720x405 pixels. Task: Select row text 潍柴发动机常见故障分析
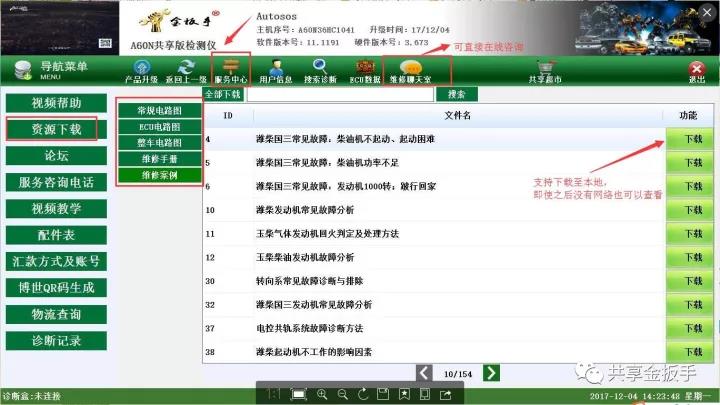pos(305,210)
